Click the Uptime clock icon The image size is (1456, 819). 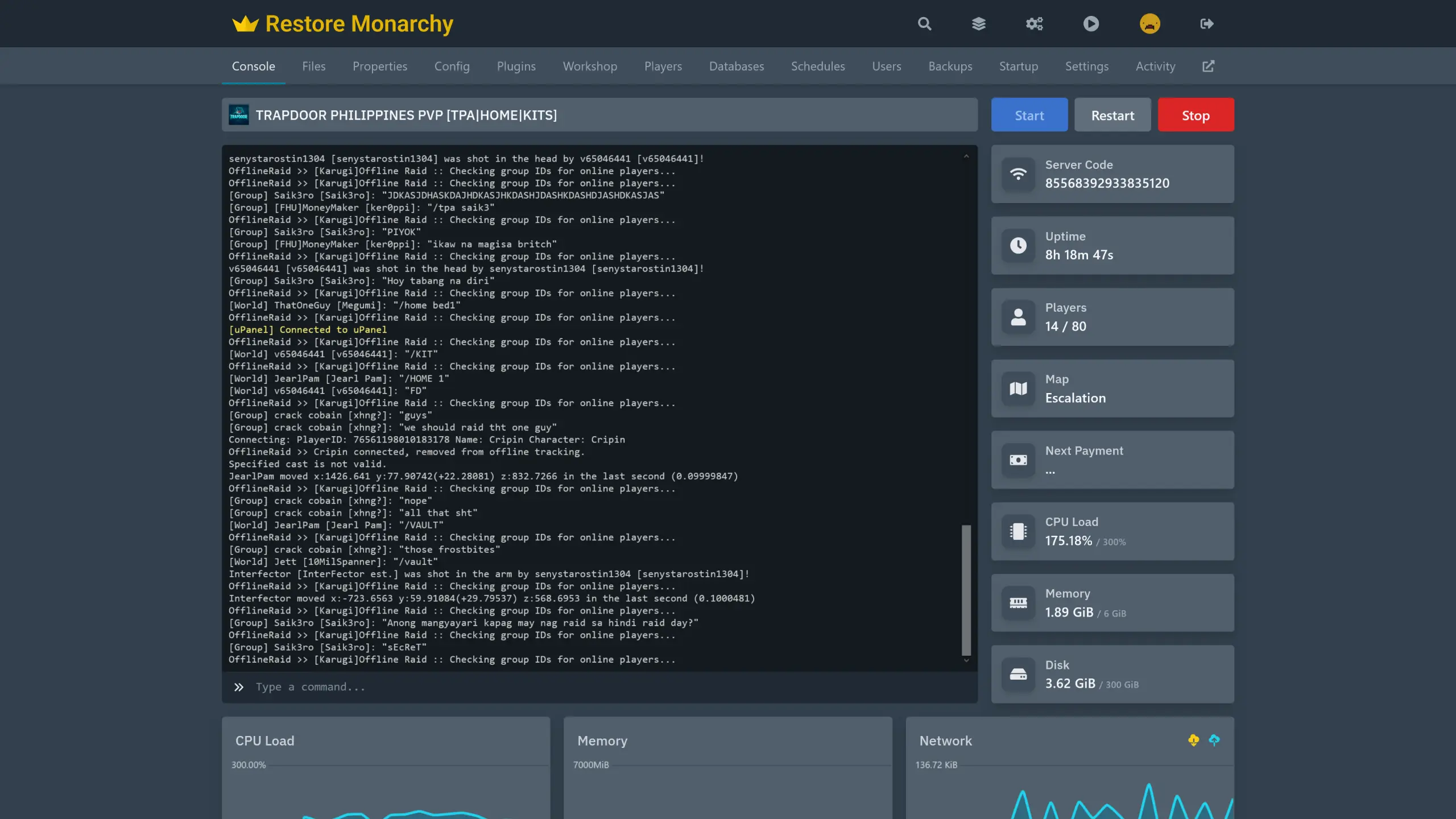(1018, 246)
